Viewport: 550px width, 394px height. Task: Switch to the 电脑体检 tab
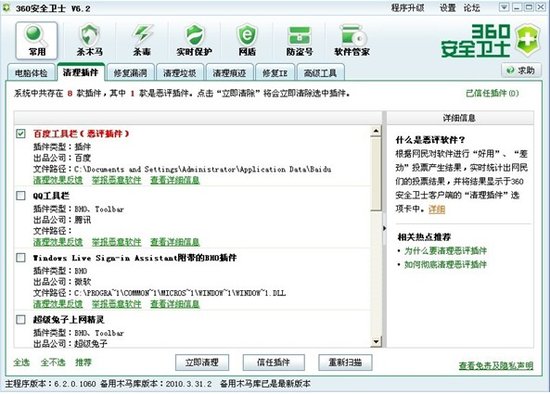pyautogui.click(x=31, y=73)
